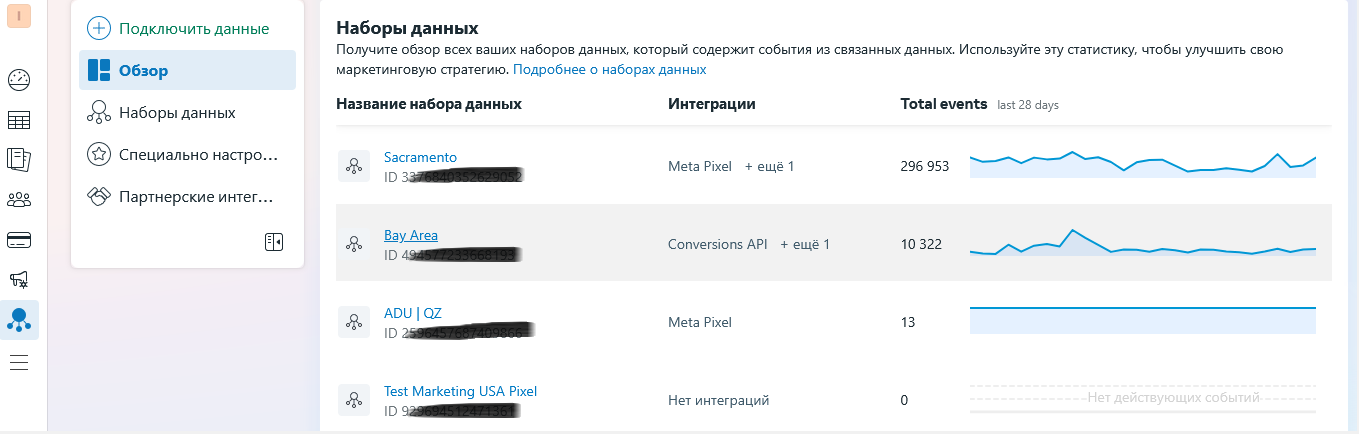1359x434 pixels.
Task: Open the hamburger all tools menu
Action: (19, 363)
